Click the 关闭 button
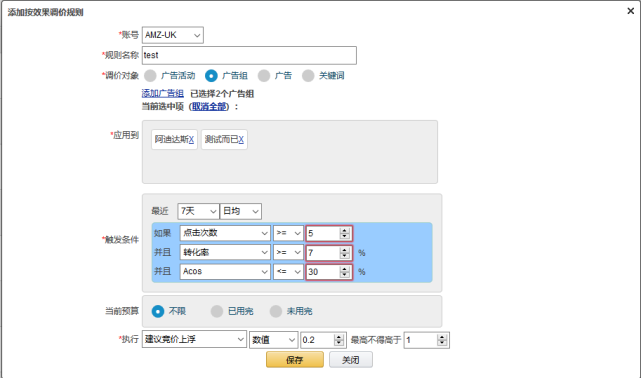This screenshot has width=641, height=378. pos(351,360)
